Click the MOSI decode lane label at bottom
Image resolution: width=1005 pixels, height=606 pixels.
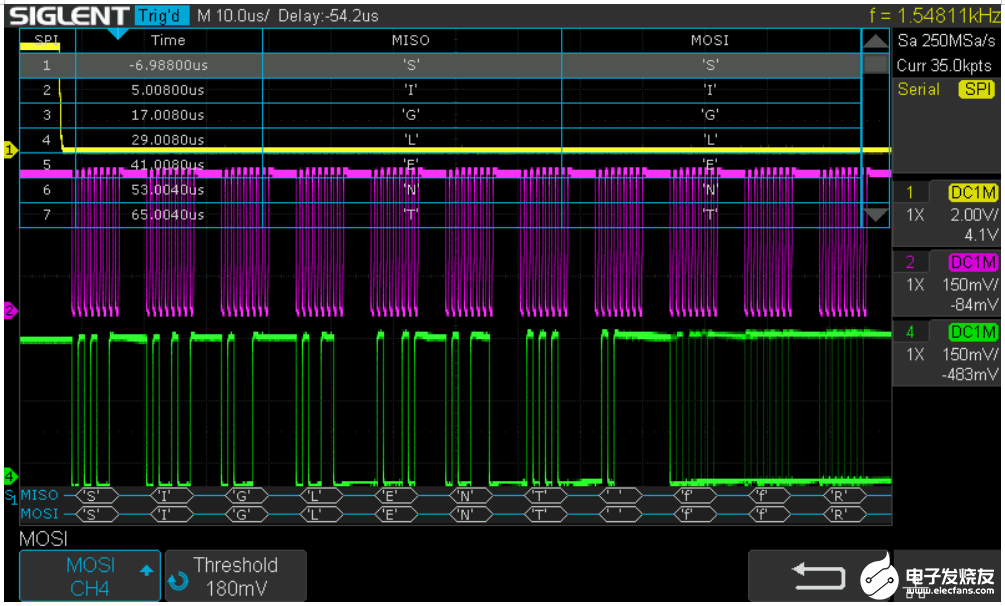click(x=40, y=514)
